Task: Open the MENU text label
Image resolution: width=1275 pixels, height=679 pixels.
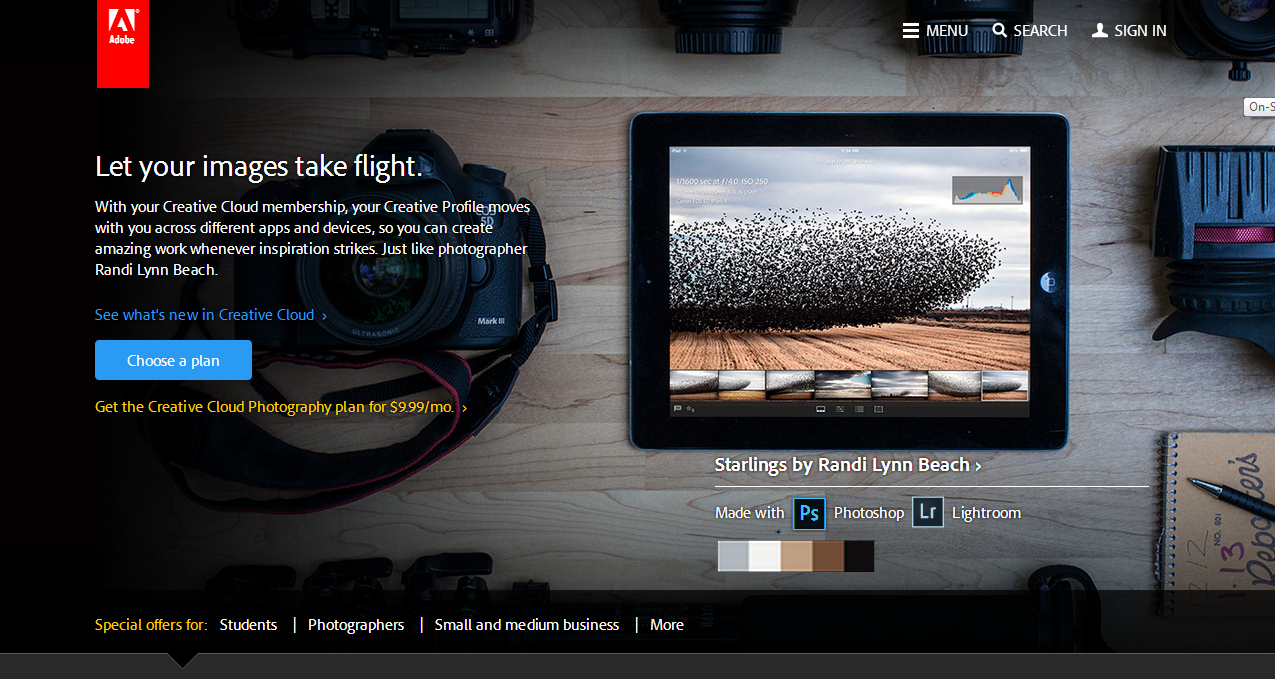Action: [x=947, y=31]
